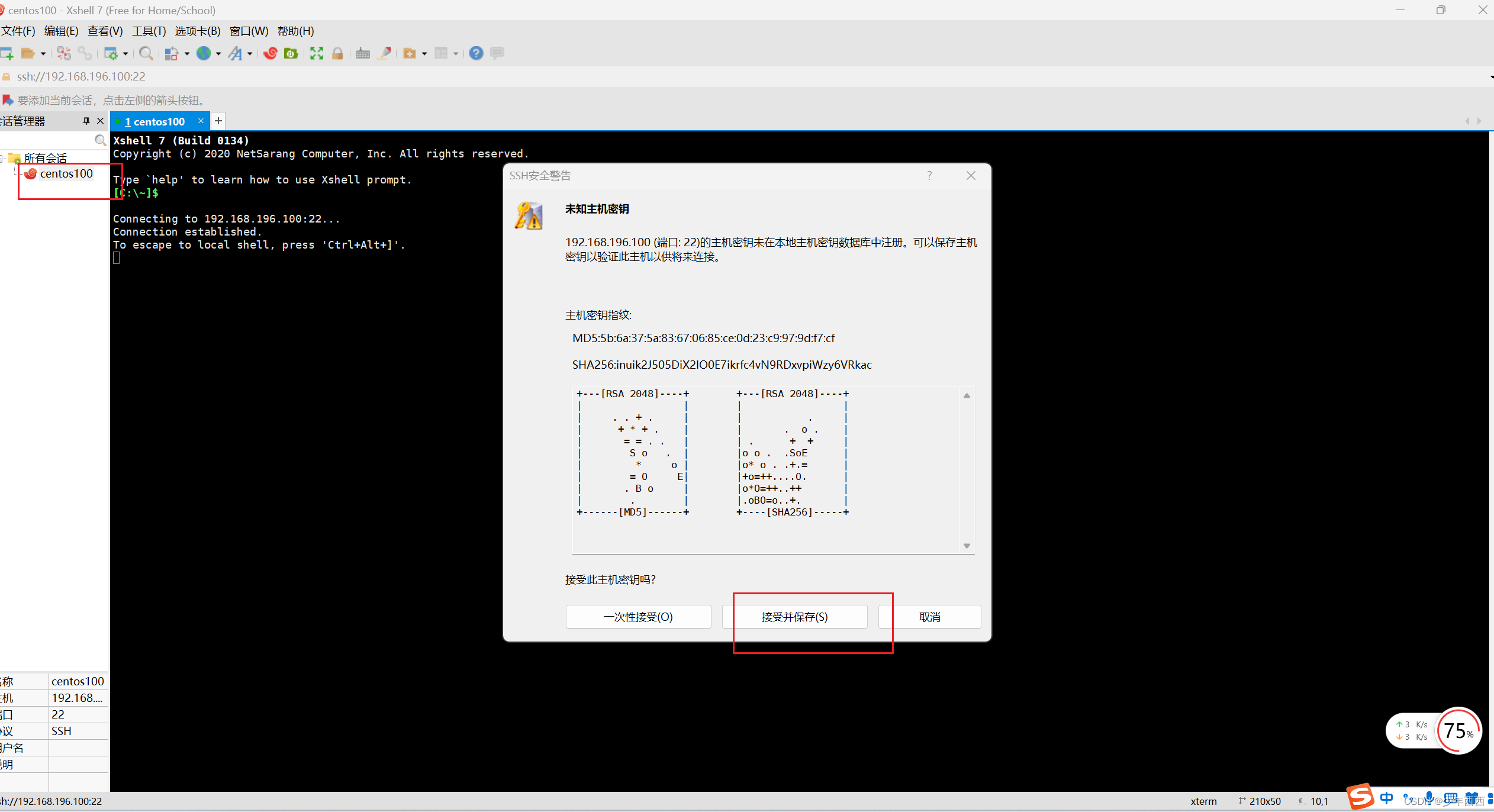Viewport: 1494px width, 812px height.
Task: Click the New Session toolbar icon
Action: click(7, 54)
